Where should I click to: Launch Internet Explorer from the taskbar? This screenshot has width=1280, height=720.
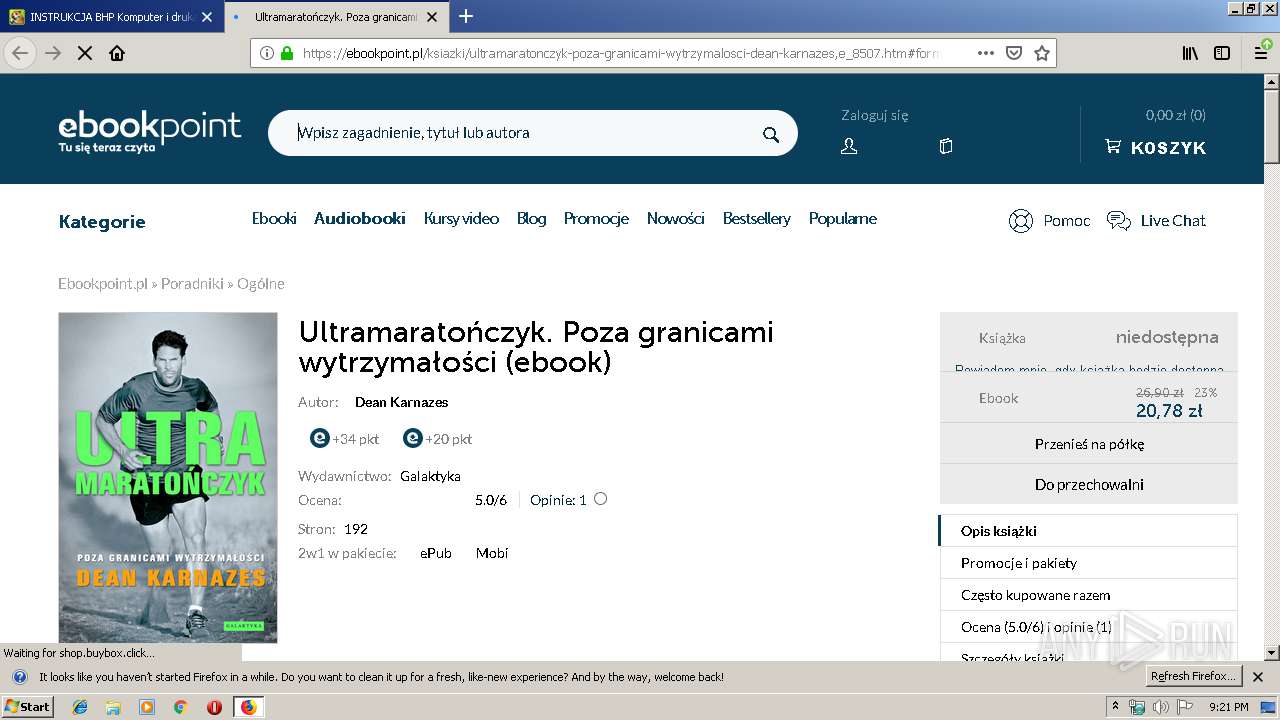(80, 707)
